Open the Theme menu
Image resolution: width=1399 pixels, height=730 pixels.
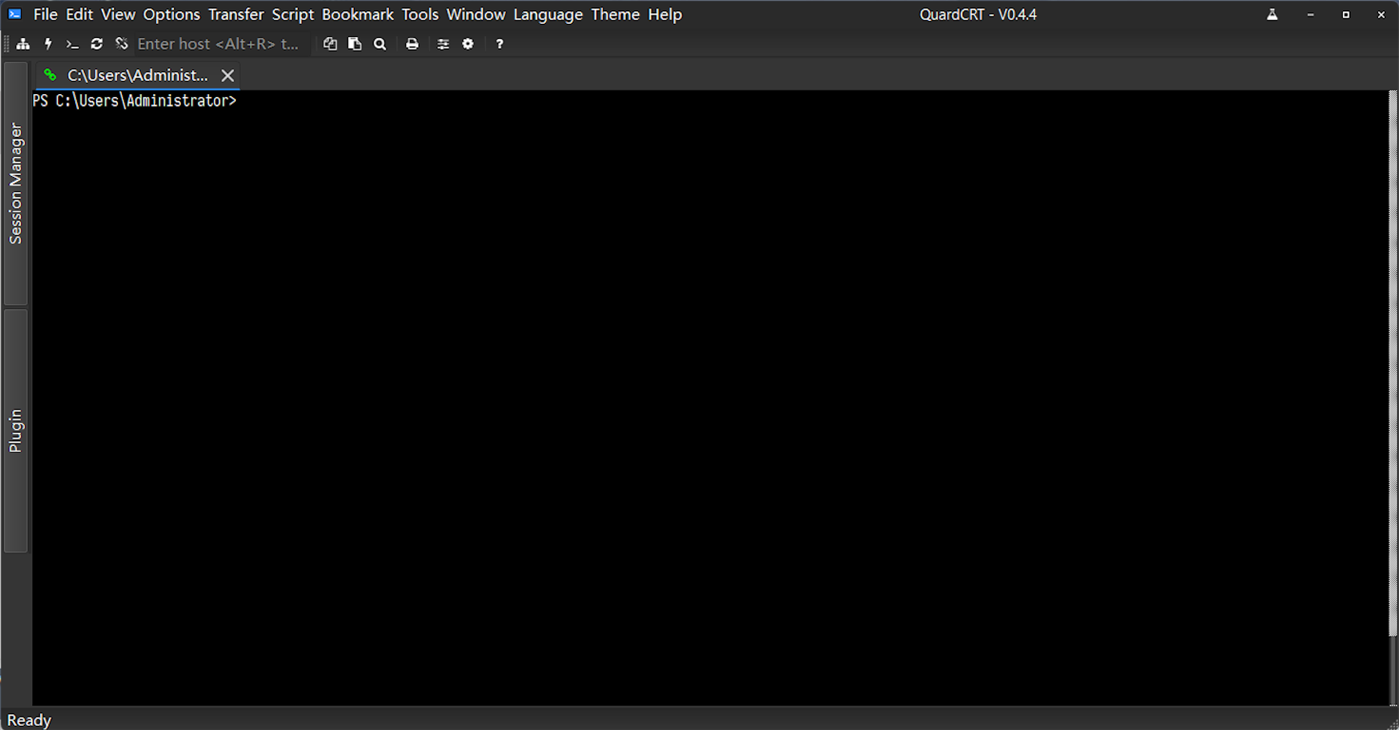[x=615, y=14]
